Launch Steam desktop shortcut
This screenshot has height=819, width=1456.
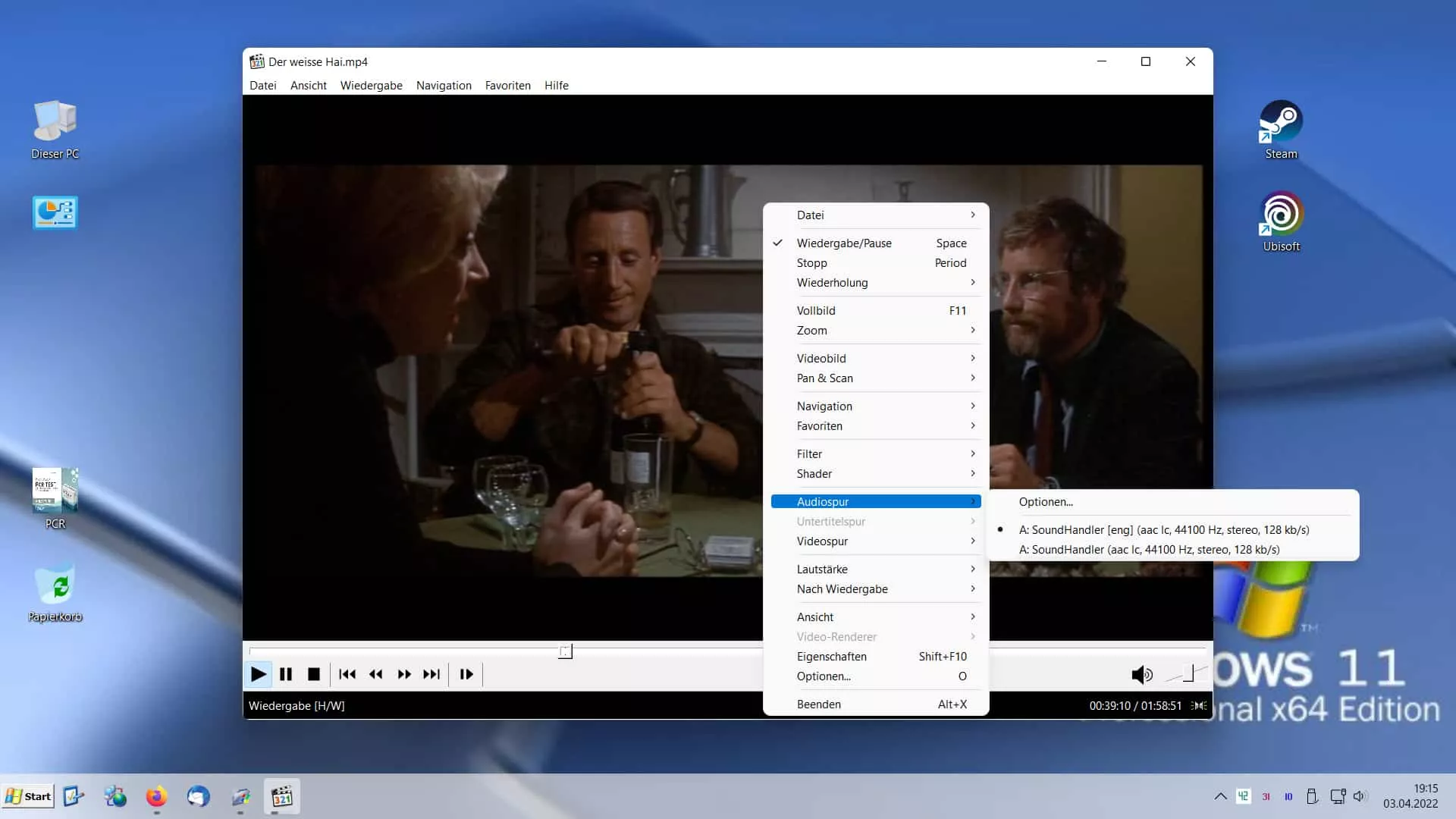1281,130
